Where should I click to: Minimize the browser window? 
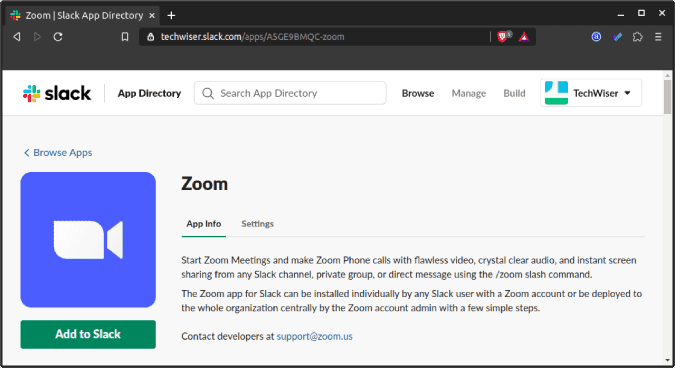point(621,14)
